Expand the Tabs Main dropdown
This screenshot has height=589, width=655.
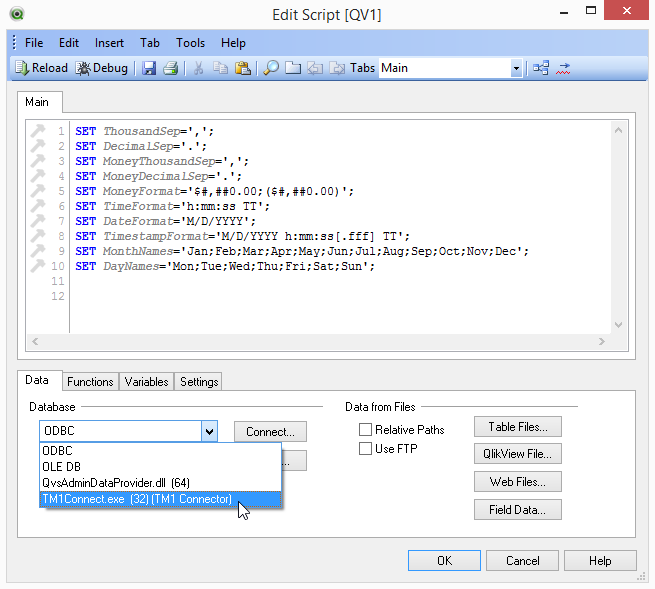(x=516, y=68)
